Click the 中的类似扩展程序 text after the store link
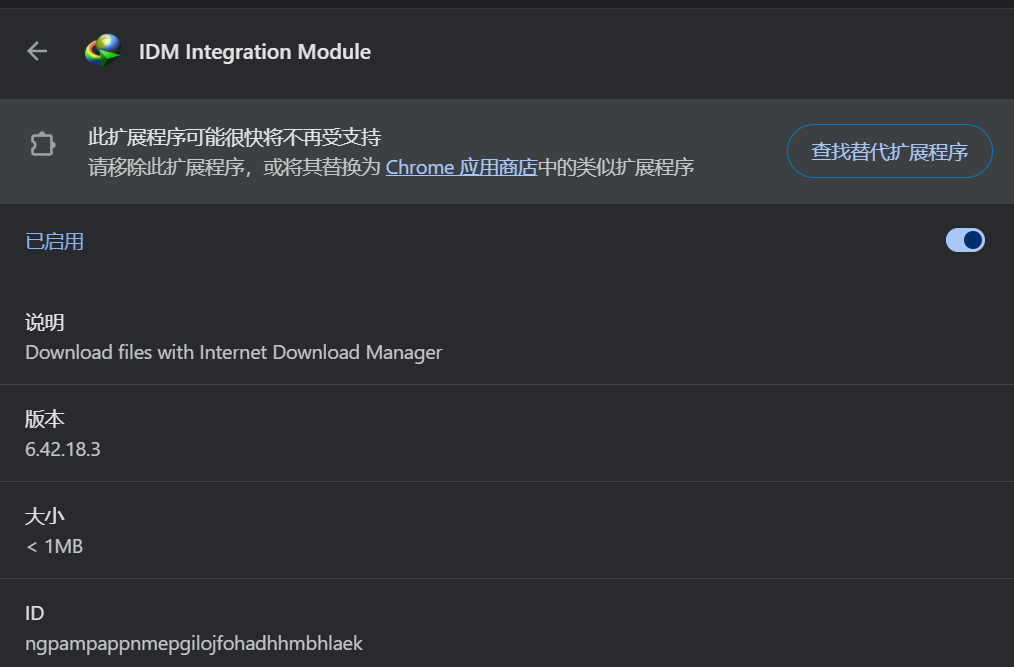 616,167
